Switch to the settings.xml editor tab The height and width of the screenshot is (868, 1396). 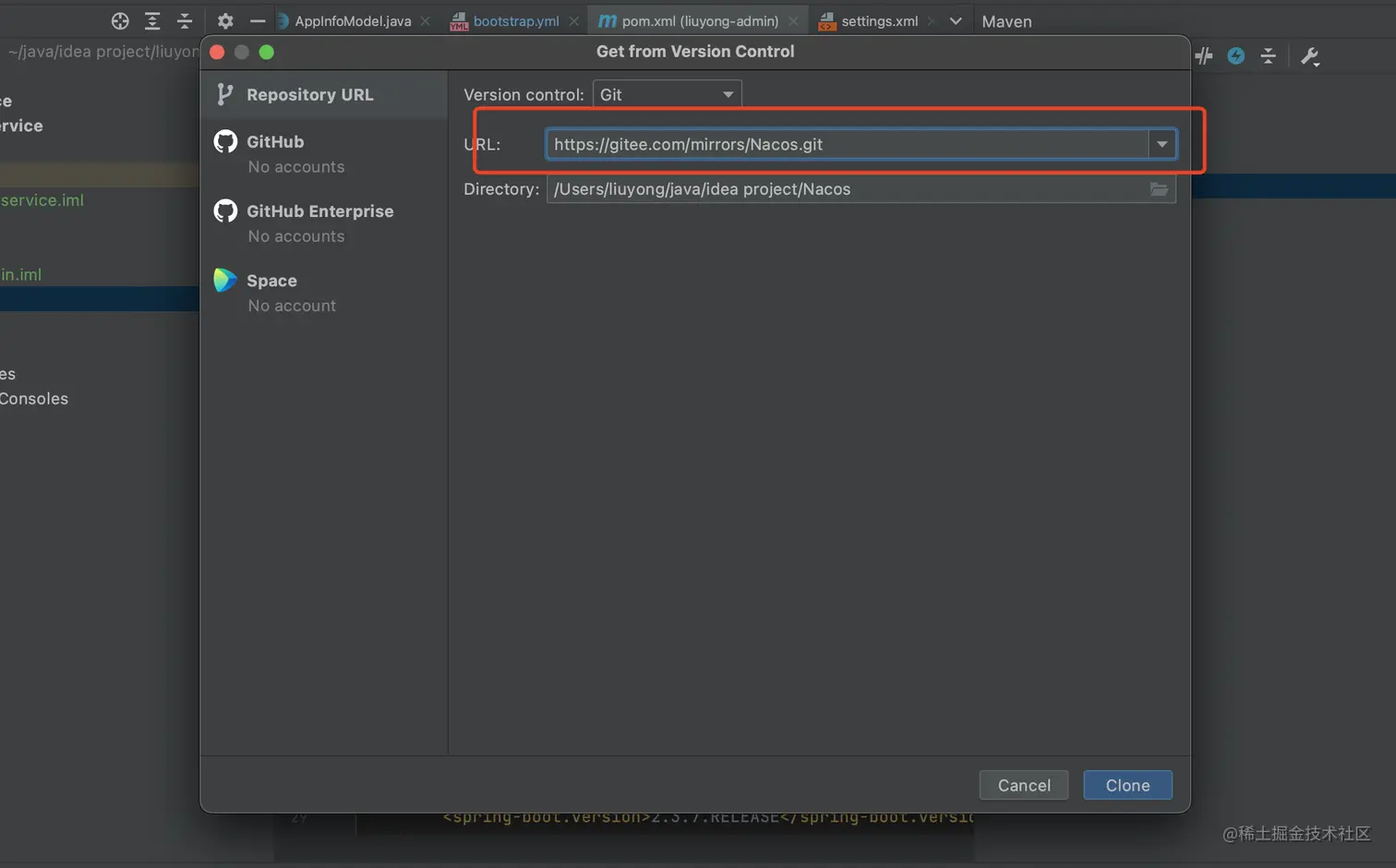tap(879, 20)
